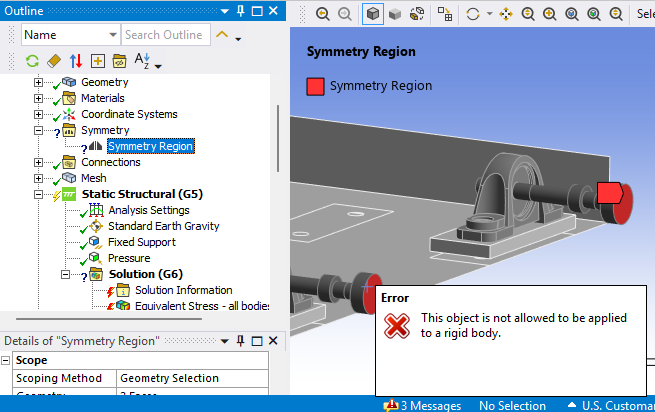
Task: Select Fixed Support
Action: click(x=142, y=242)
